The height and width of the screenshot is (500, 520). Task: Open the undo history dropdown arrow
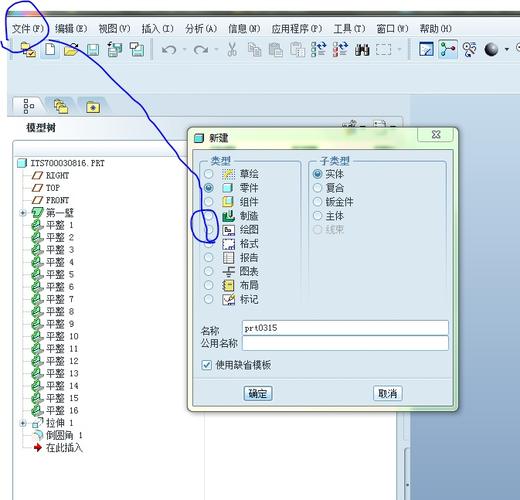[x=184, y=50]
